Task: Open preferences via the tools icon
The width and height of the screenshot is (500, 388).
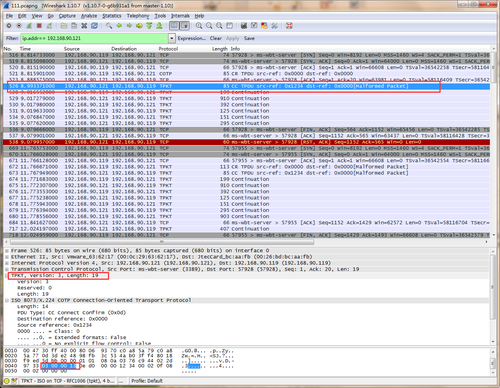Action: tap(274, 26)
